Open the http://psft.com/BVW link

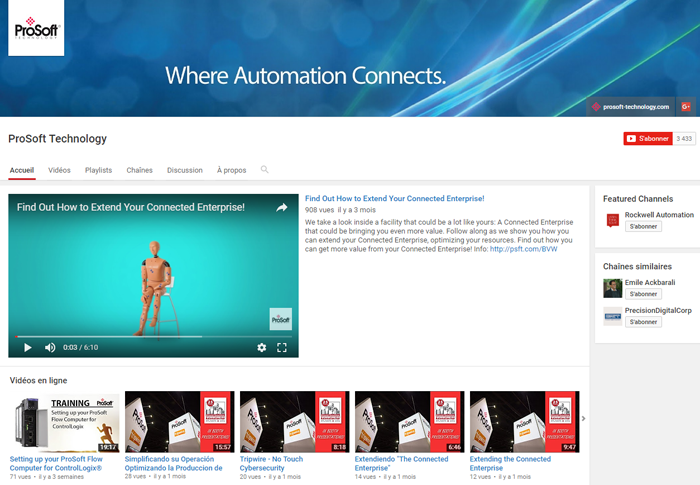[524, 249]
